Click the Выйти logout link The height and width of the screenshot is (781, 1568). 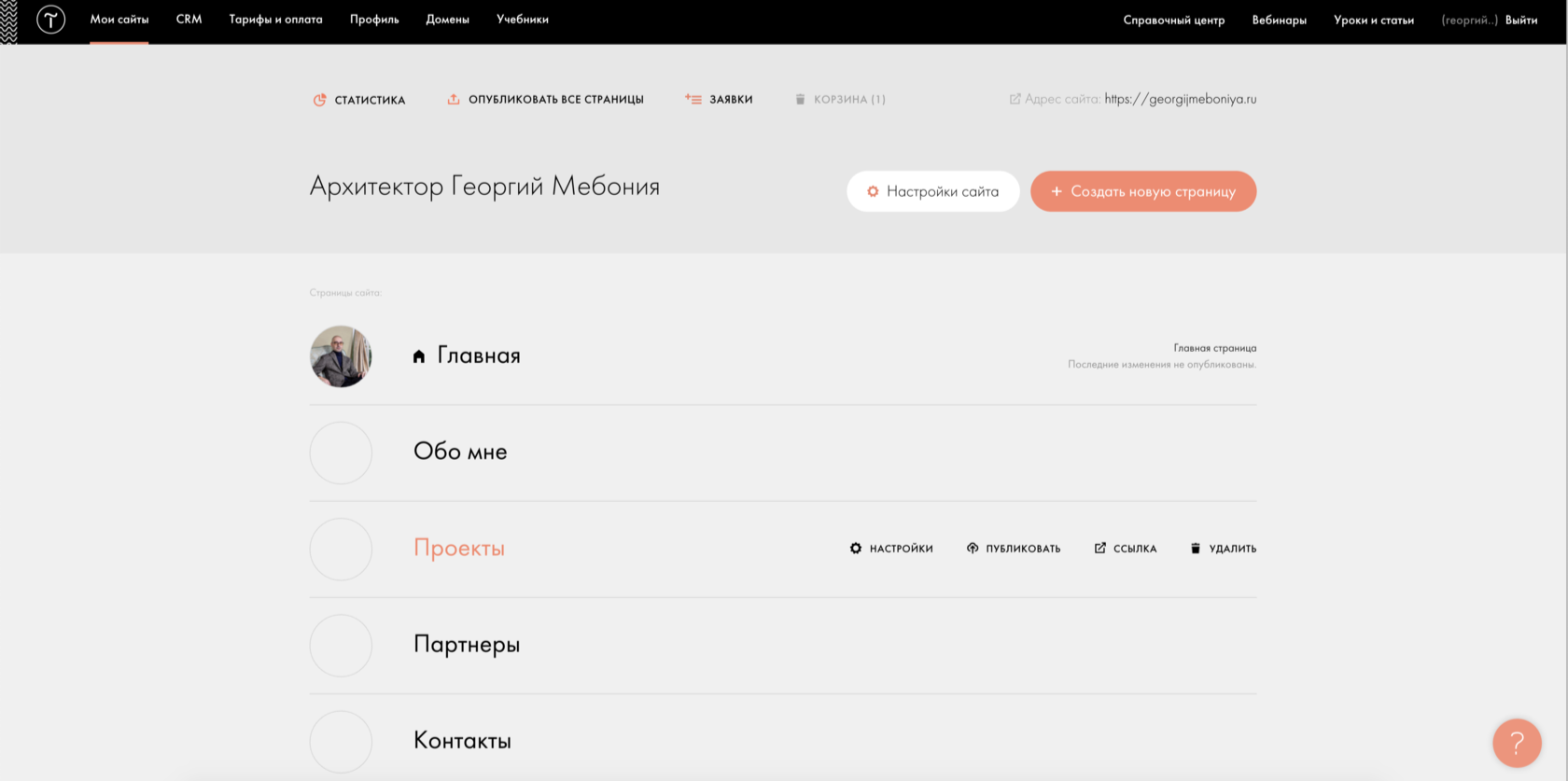tap(1520, 20)
